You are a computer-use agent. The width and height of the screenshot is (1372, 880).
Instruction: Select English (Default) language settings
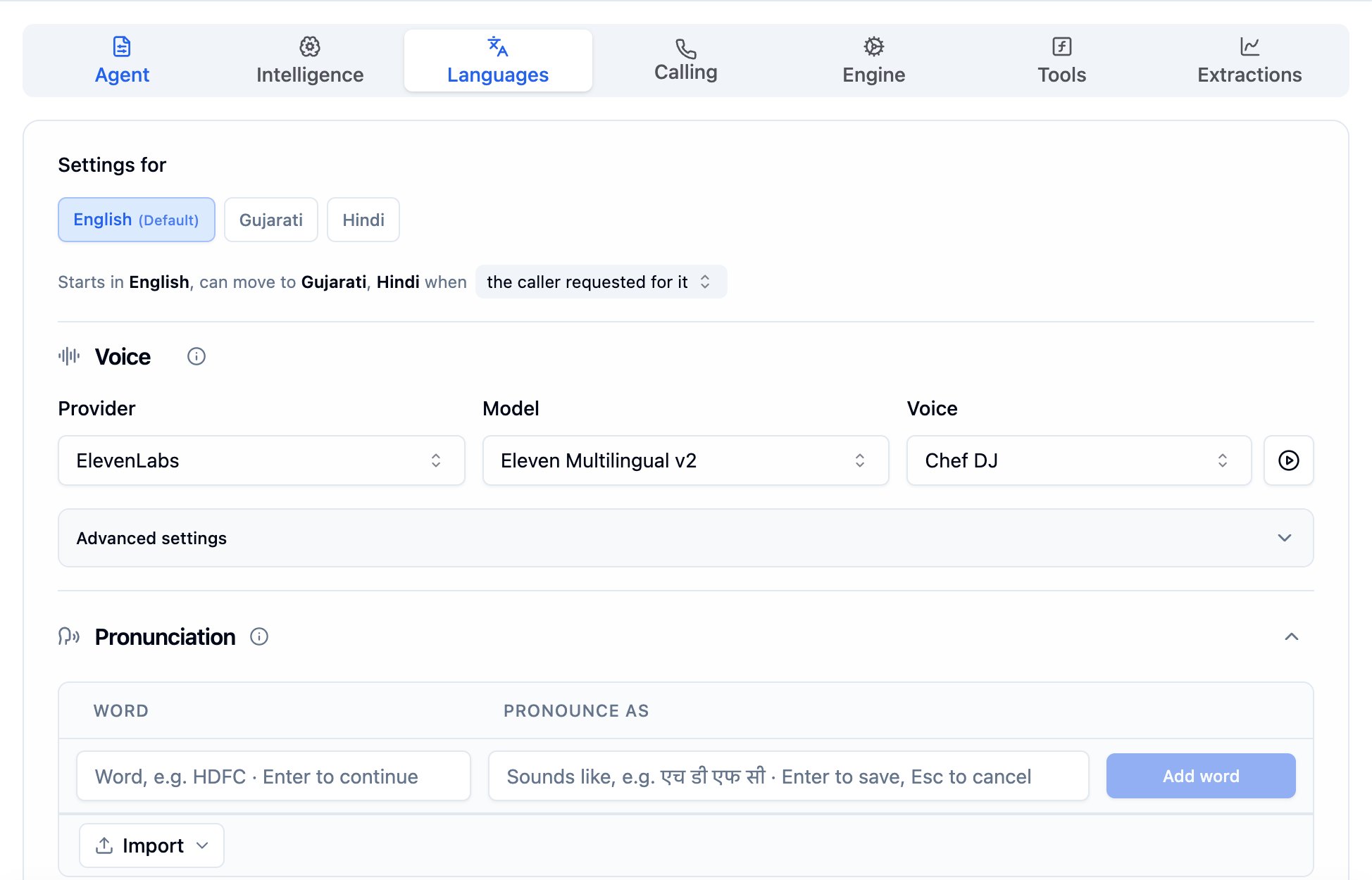click(137, 220)
